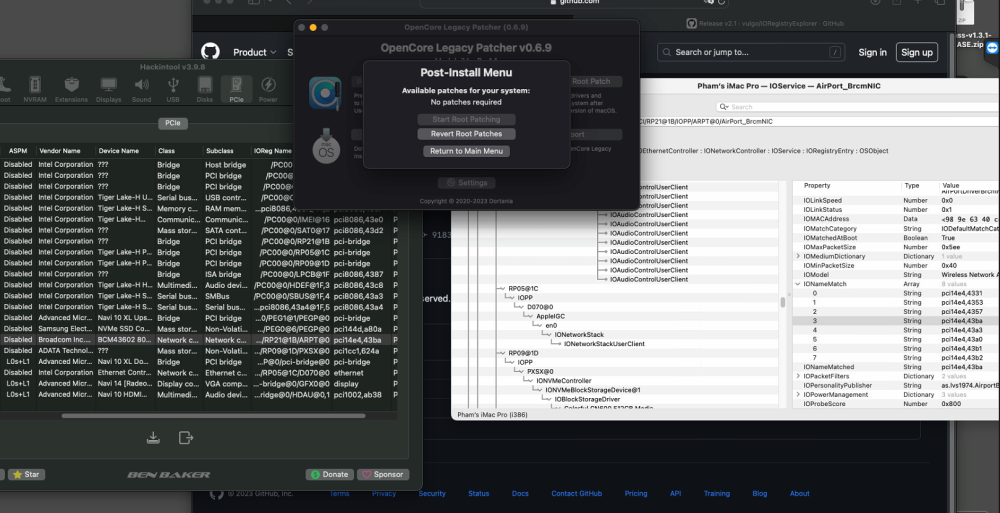Image resolution: width=1000 pixels, height=513 pixels.
Task: Click Return to Main Menu button
Action: pyautogui.click(x=466, y=151)
